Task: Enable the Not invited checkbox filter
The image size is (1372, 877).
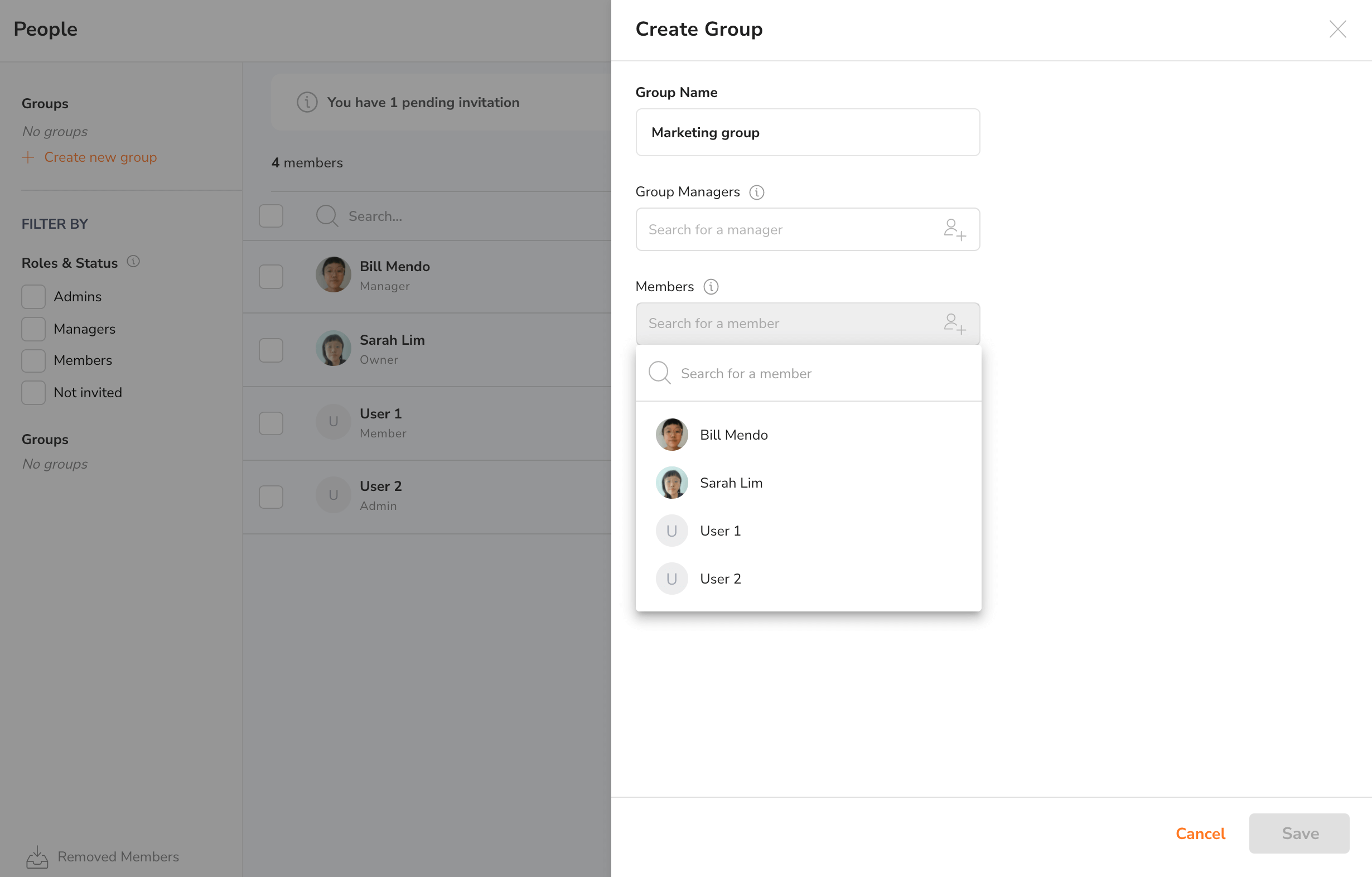Action: [x=34, y=392]
